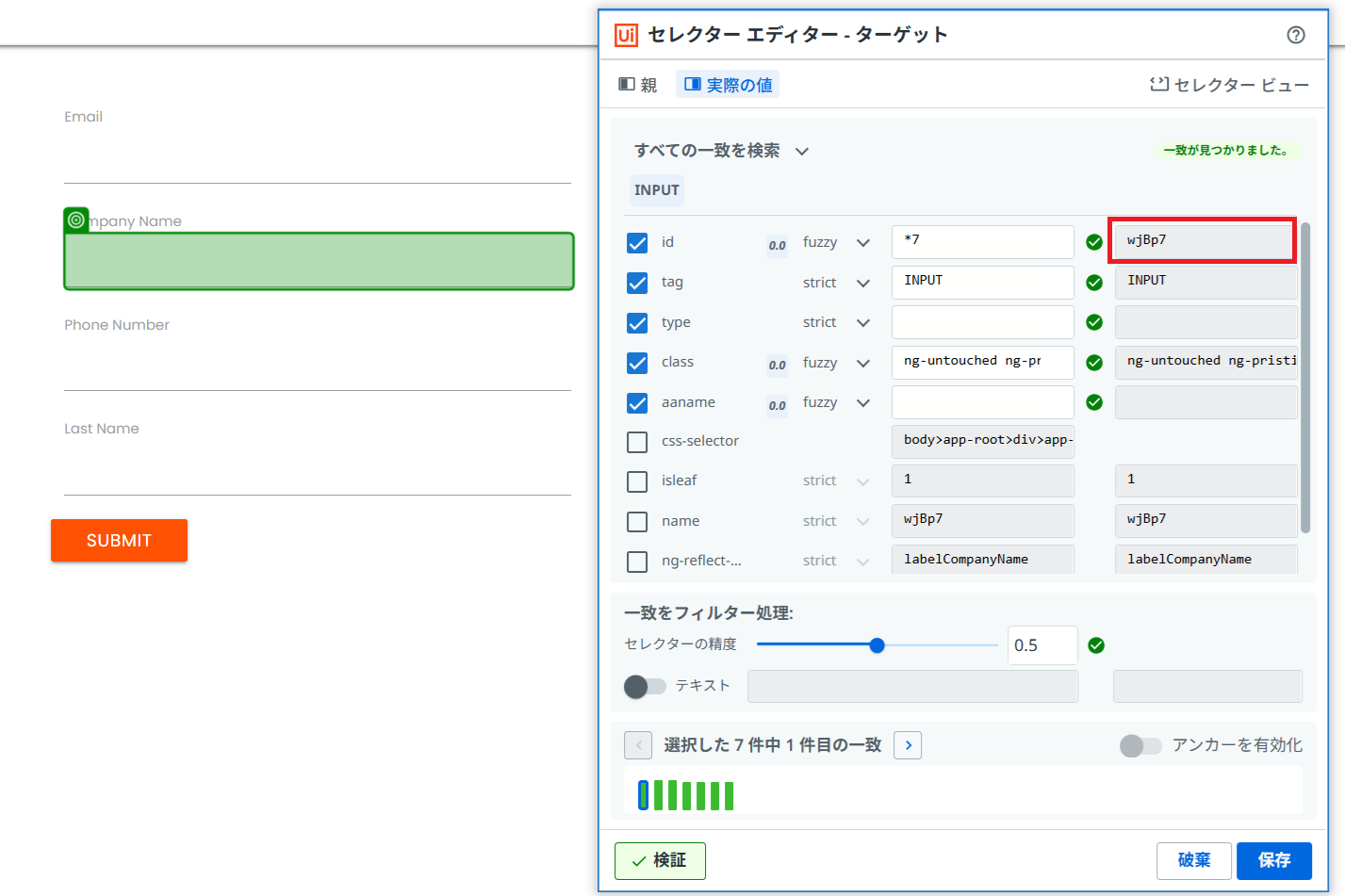Click the green target icon on Company Name
Image resolution: width=1345 pixels, height=896 pixels.
click(x=76, y=220)
